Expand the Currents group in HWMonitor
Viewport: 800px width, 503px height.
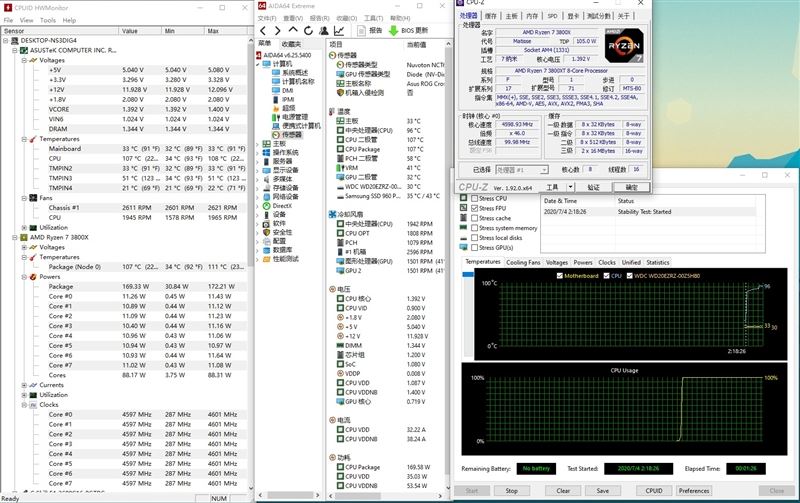pos(24,385)
